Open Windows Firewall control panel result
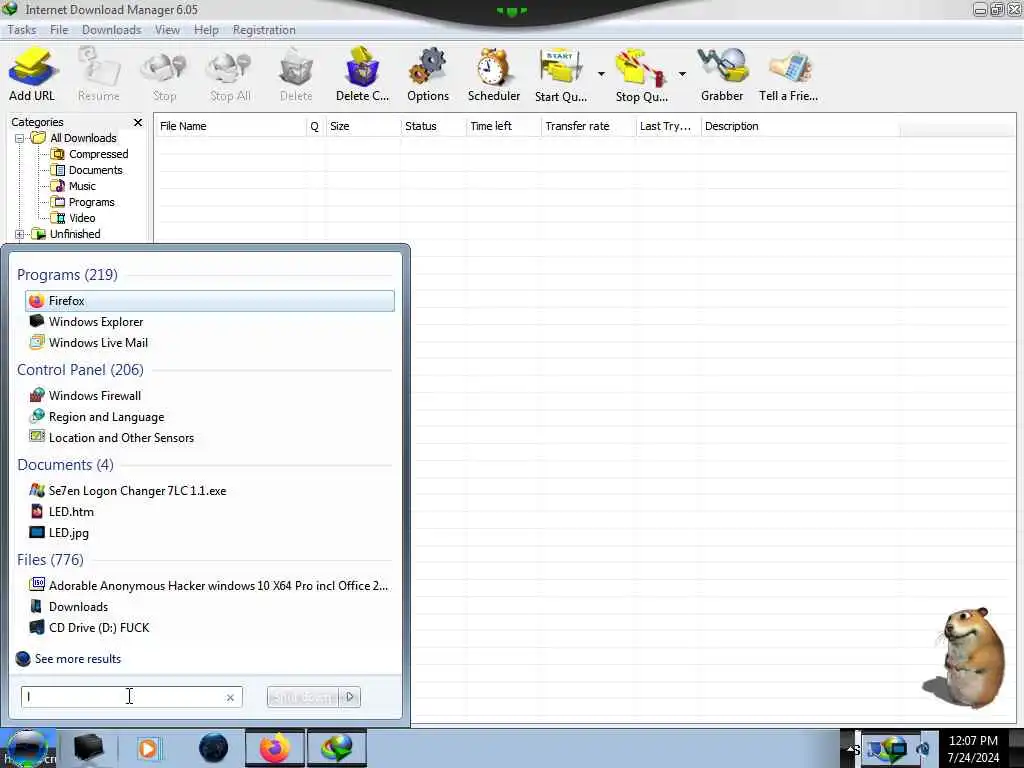Viewport: 1024px width, 768px height. pyautogui.click(x=210, y=396)
